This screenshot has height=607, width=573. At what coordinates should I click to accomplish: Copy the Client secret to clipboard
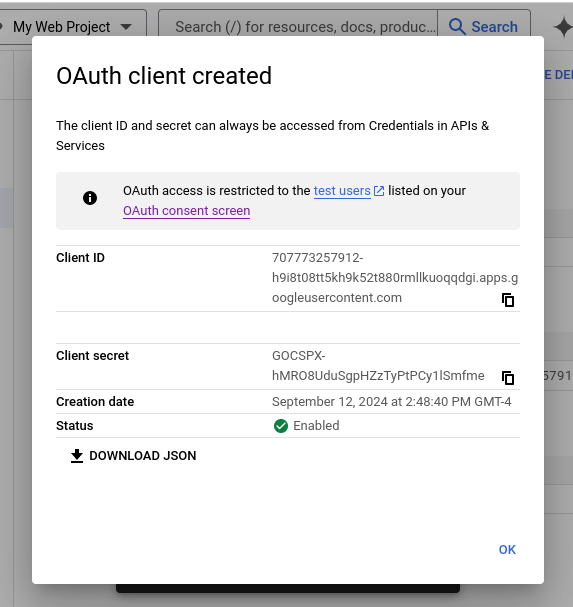point(508,377)
